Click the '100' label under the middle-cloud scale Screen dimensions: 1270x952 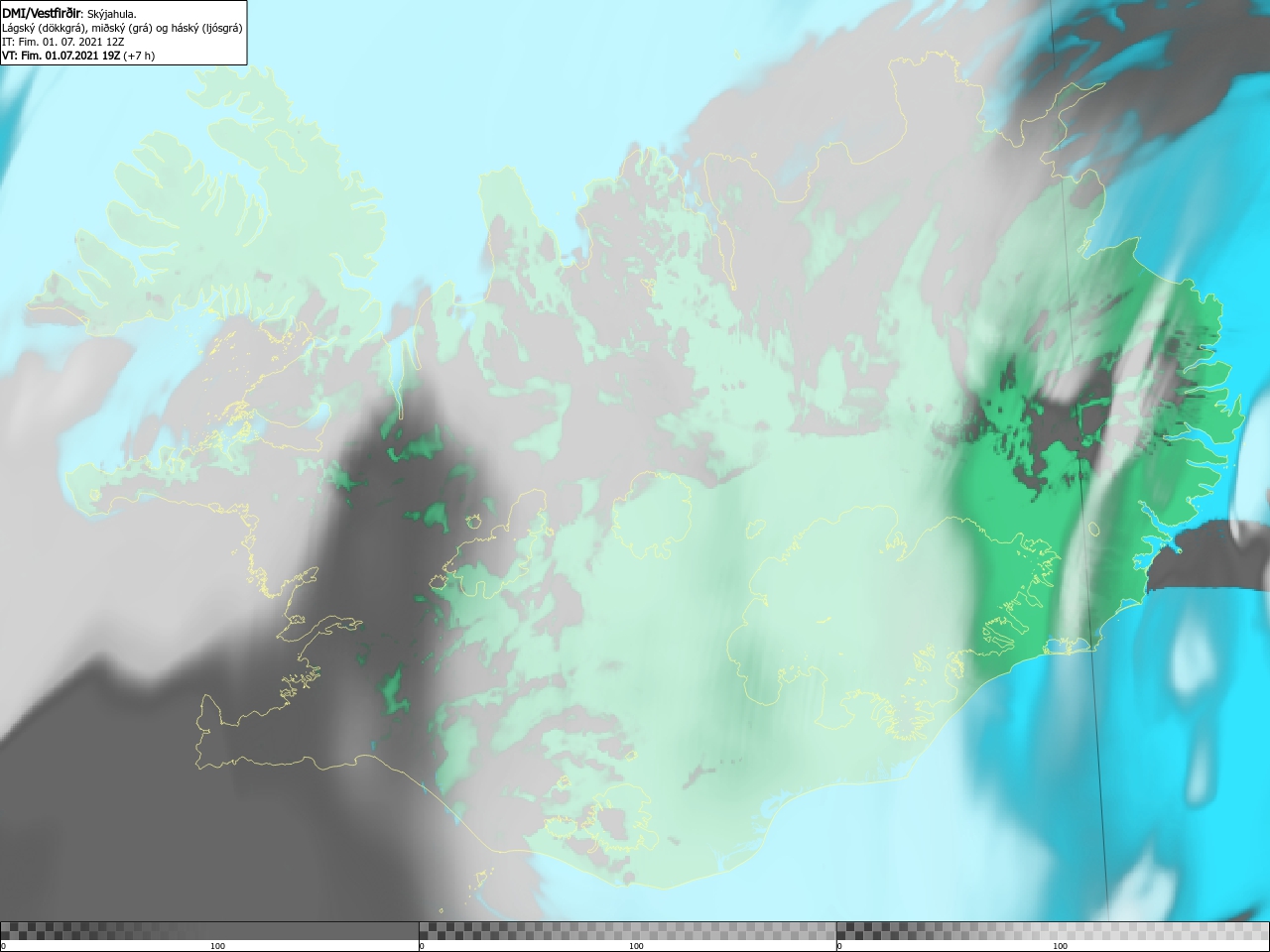tap(636, 946)
